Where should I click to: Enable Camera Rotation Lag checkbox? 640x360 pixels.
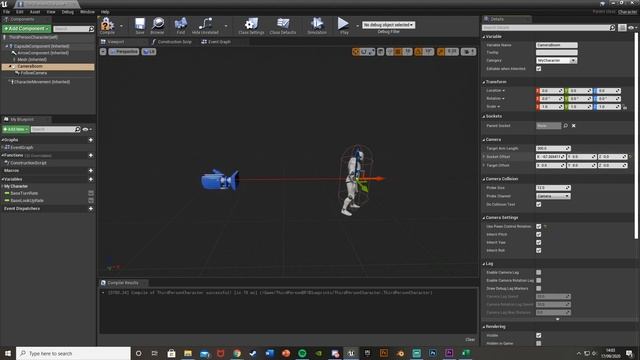tap(538, 280)
